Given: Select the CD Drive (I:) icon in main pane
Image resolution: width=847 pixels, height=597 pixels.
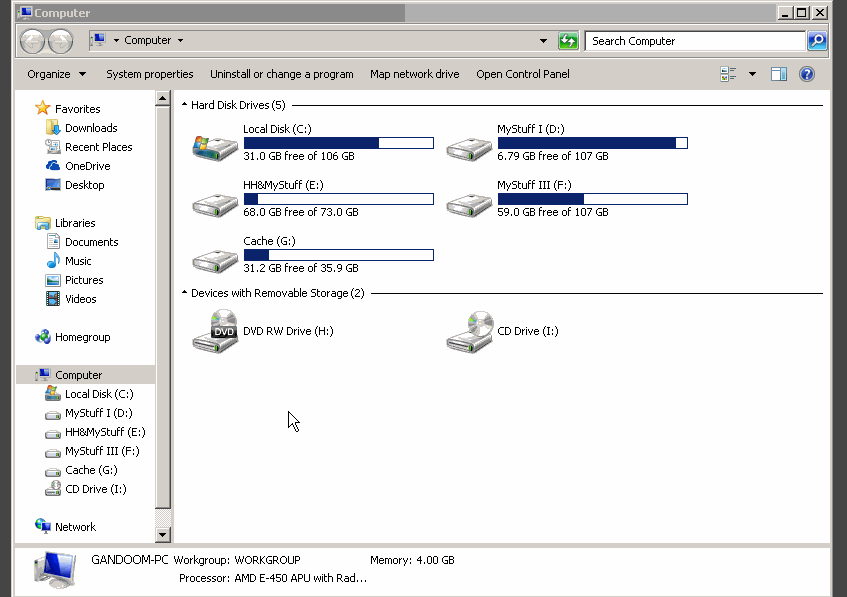Looking at the screenshot, I should (x=469, y=332).
